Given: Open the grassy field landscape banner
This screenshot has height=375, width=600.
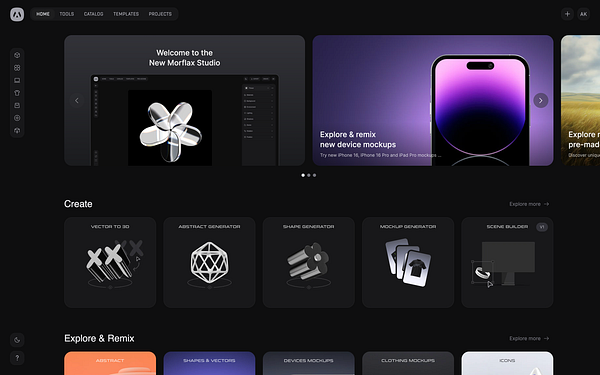Looking at the screenshot, I should click(x=580, y=100).
